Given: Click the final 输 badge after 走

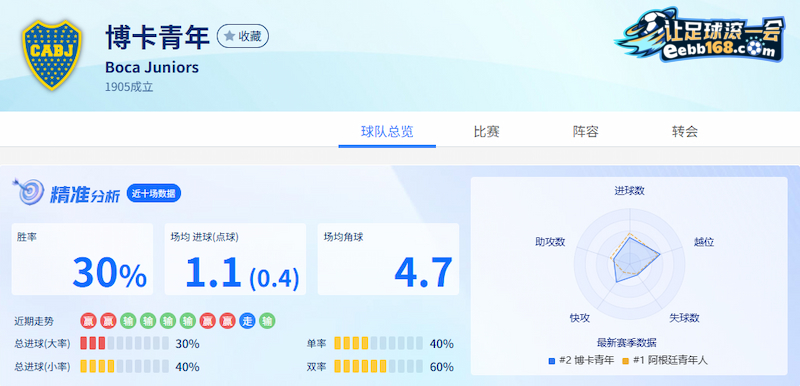Looking at the screenshot, I should coord(267,321).
